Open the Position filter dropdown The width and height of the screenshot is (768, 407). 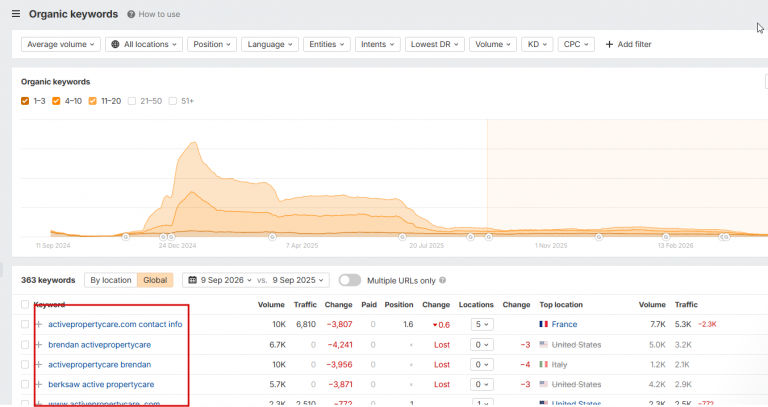212,44
